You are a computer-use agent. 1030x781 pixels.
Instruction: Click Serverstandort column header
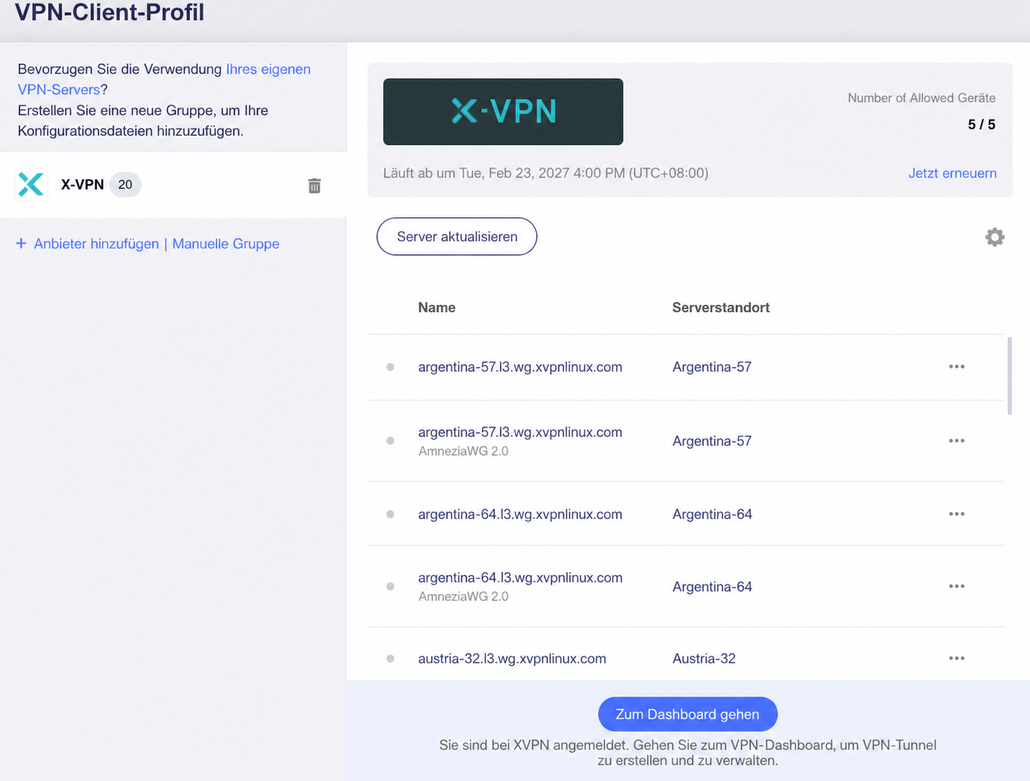pos(721,307)
